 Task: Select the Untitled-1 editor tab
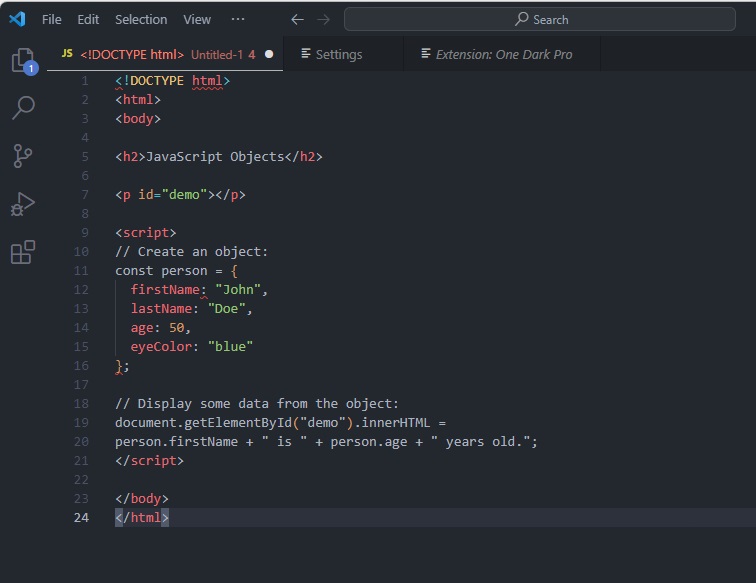(x=165, y=54)
